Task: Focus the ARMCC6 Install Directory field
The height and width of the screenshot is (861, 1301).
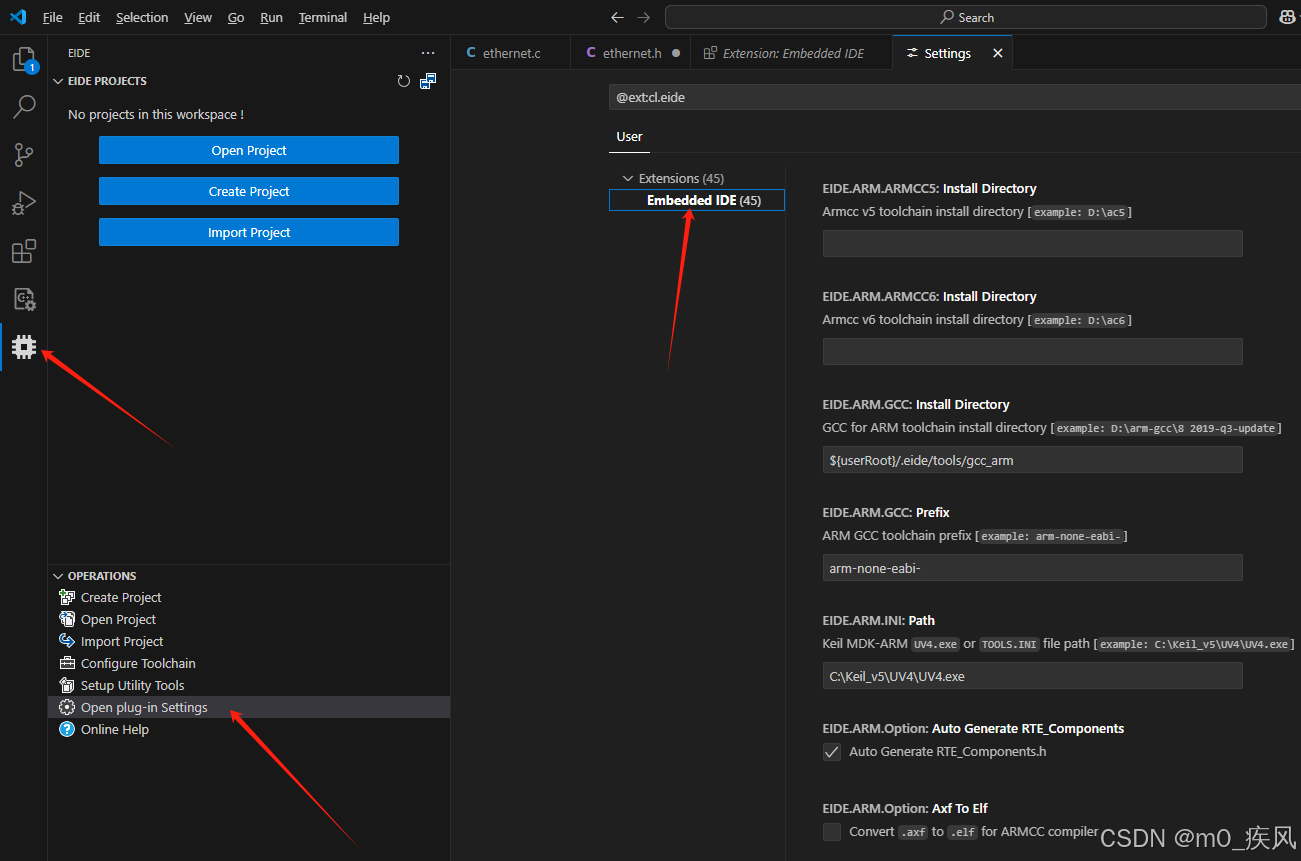Action: pos(1032,351)
